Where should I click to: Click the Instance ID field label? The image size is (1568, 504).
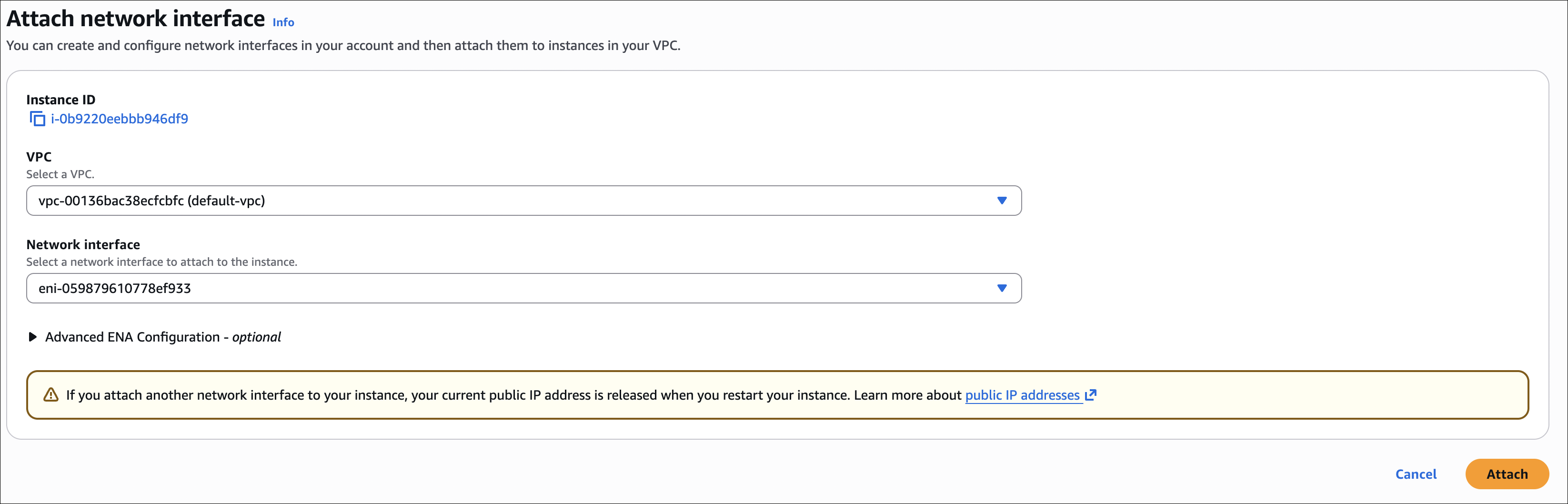click(x=61, y=100)
